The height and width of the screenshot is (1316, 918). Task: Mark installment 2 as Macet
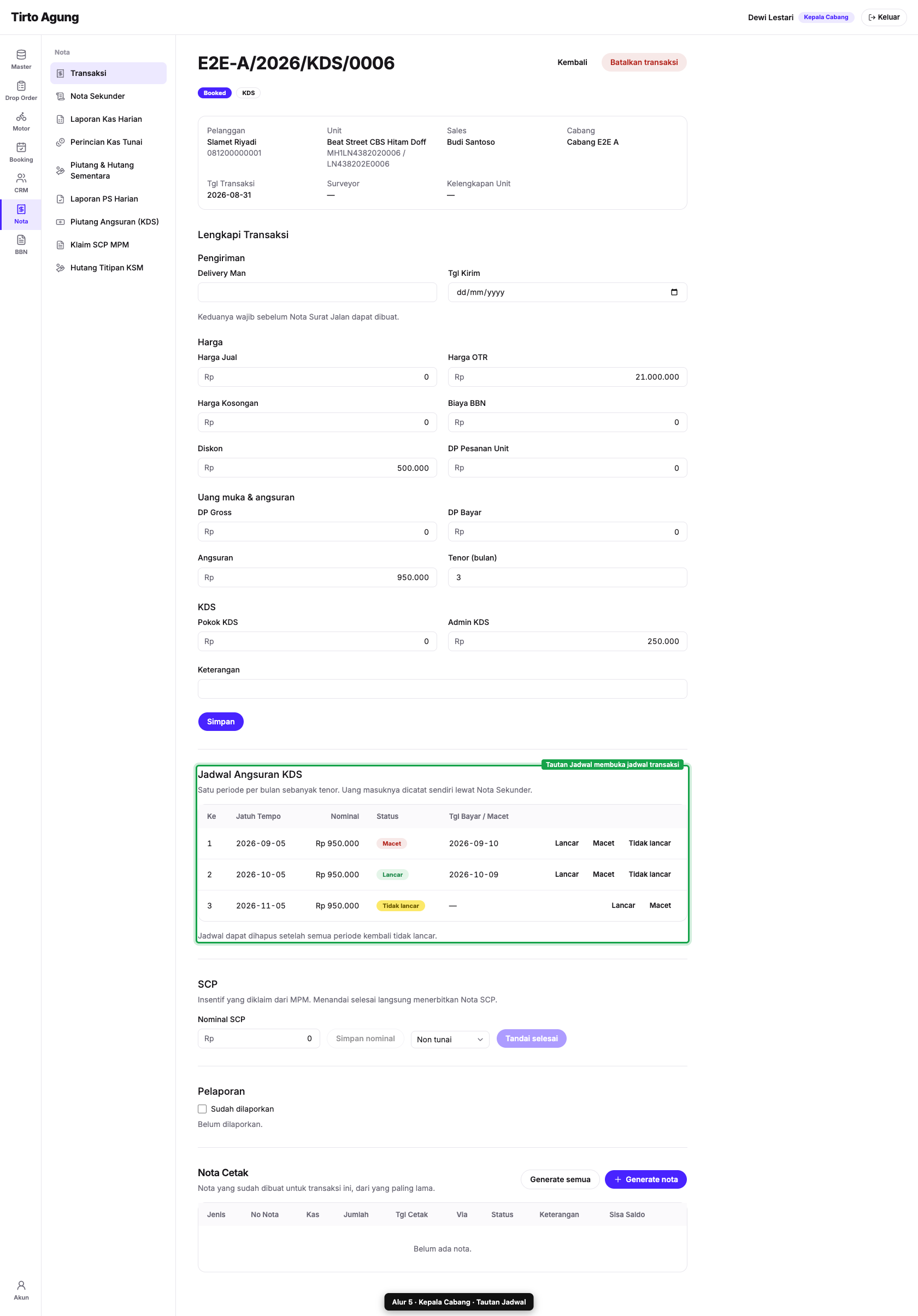pos(603,874)
